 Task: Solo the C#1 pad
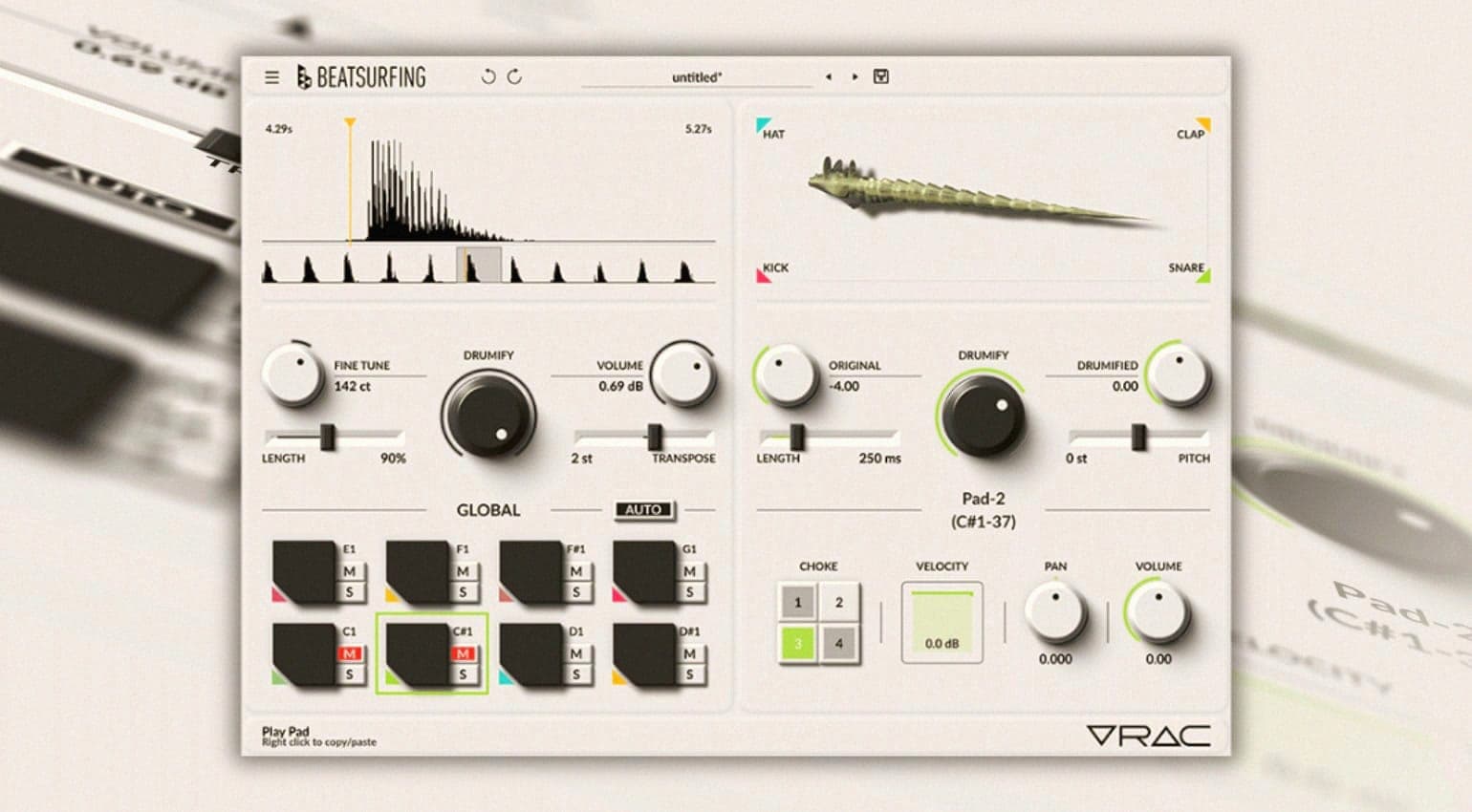pos(464,674)
